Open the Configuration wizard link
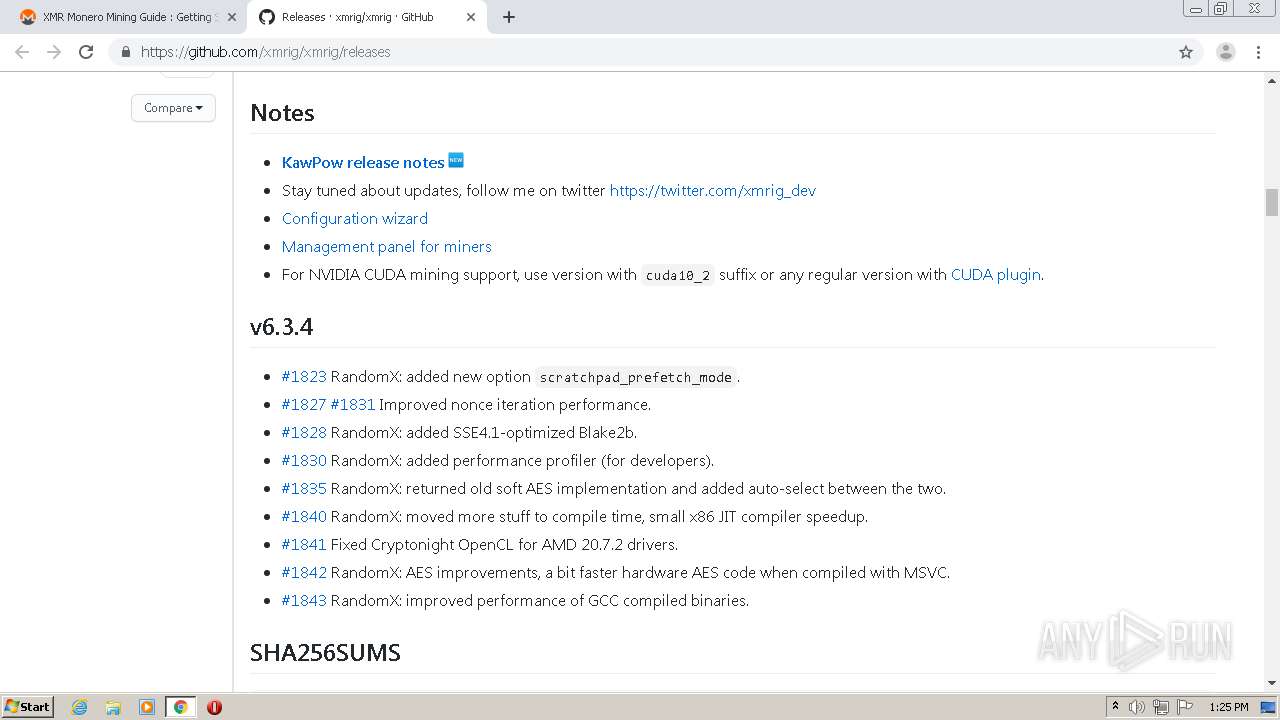This screenshot has height=720, width=1280. [x=355, y=218]
